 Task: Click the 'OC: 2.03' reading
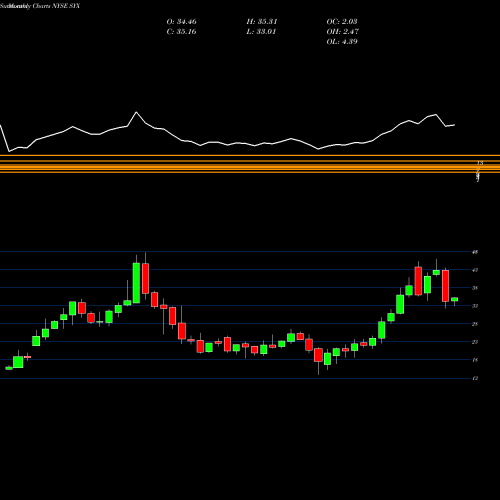point(342,22)
